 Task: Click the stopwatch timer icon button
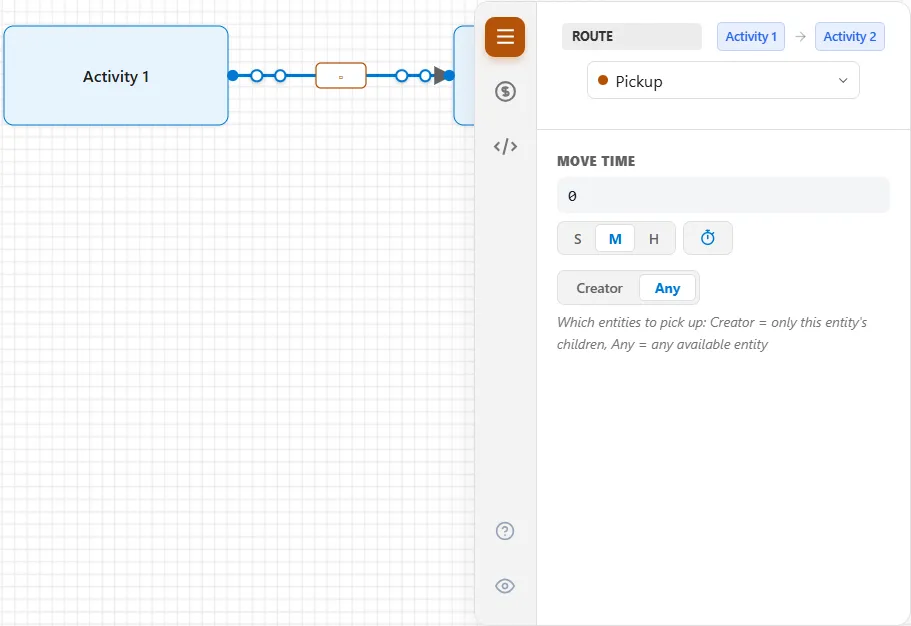(708, 238)
